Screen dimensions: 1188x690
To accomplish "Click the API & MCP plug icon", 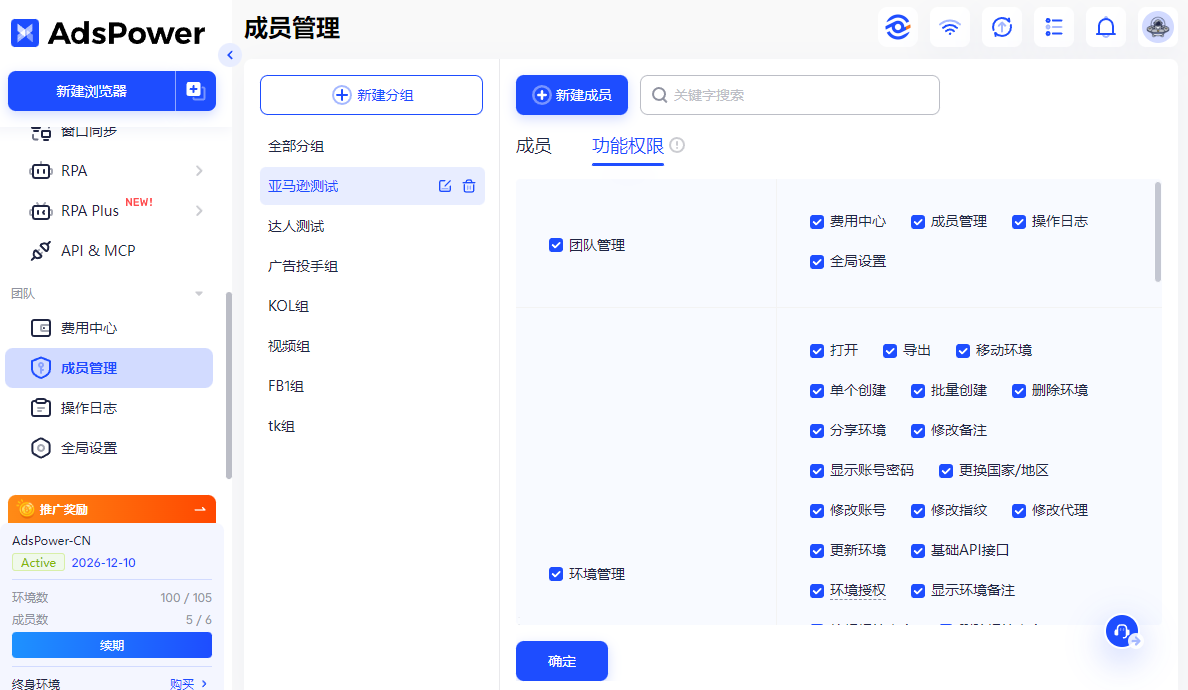I will [40, 251].
